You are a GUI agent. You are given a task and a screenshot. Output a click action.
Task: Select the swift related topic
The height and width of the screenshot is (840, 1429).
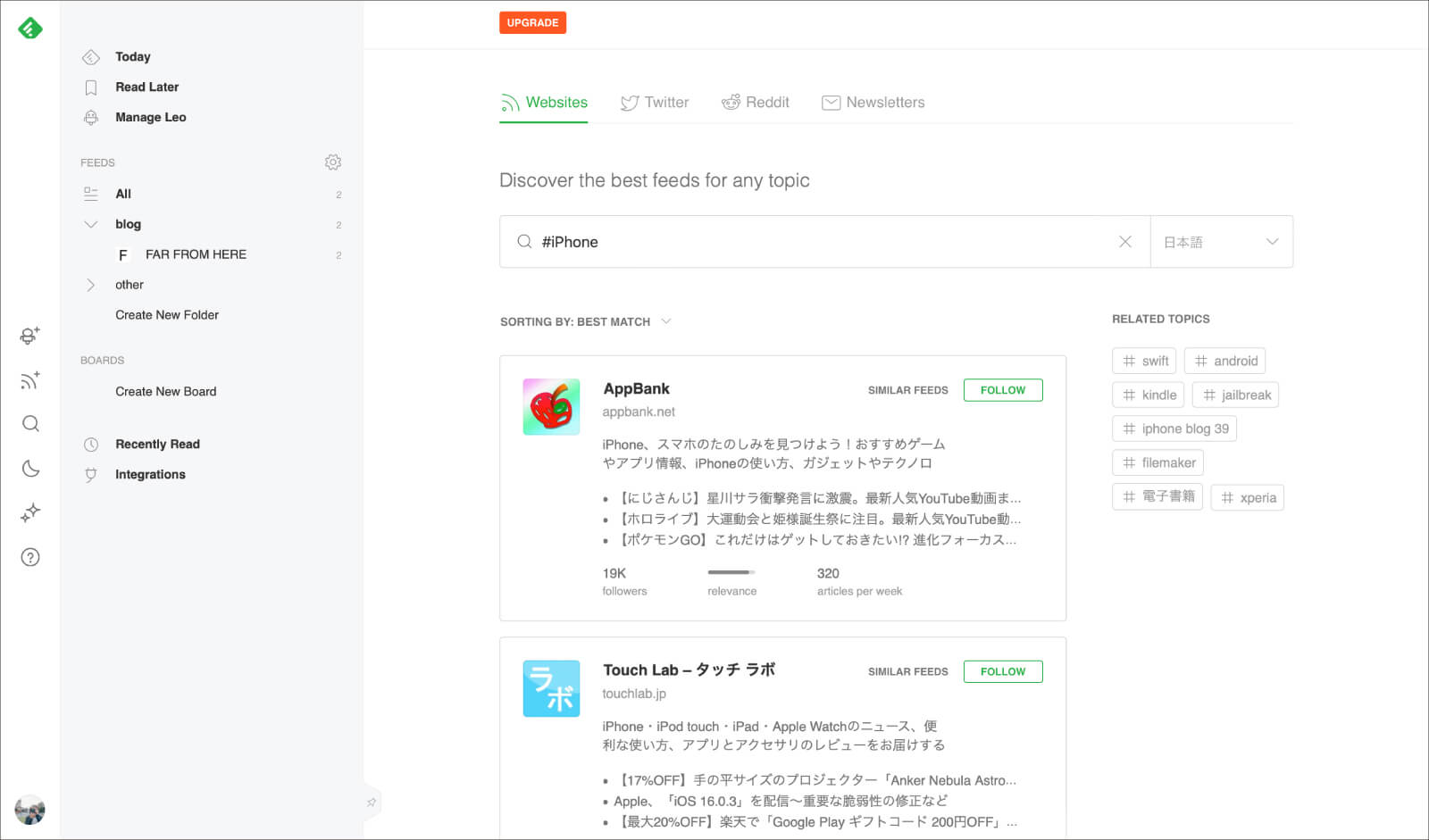[1144, 361]
